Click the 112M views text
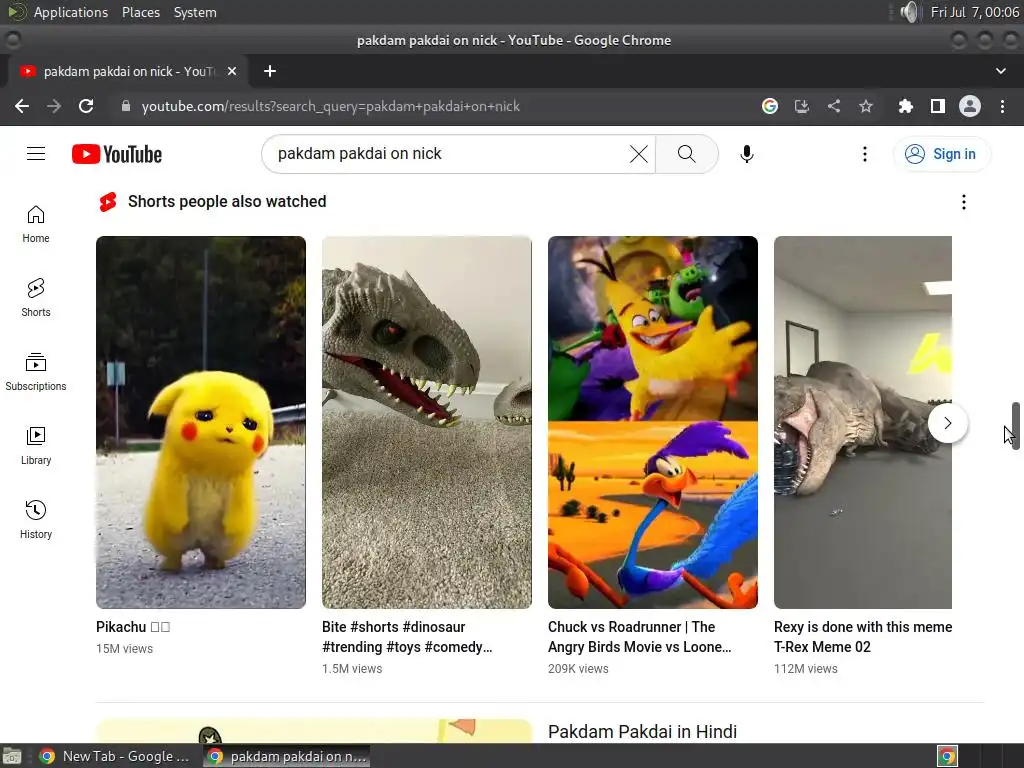Viewport: 1024px width, 768px height. point(805,669)
